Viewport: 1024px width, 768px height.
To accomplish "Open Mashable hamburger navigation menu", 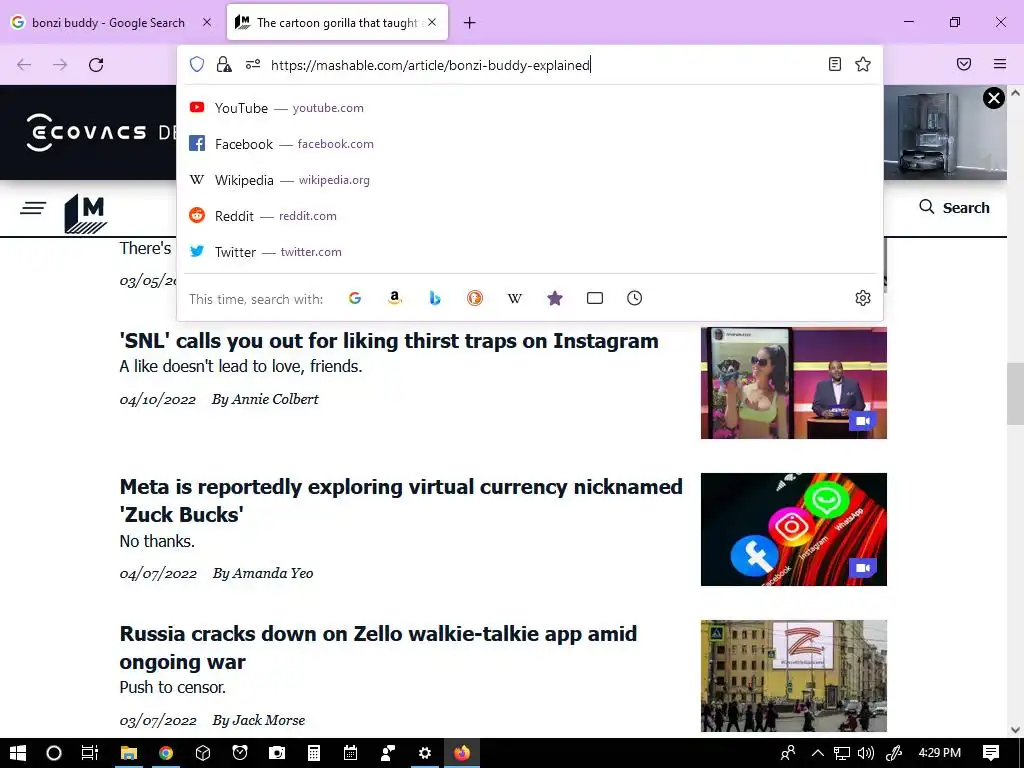I will (x=33, y=208).
